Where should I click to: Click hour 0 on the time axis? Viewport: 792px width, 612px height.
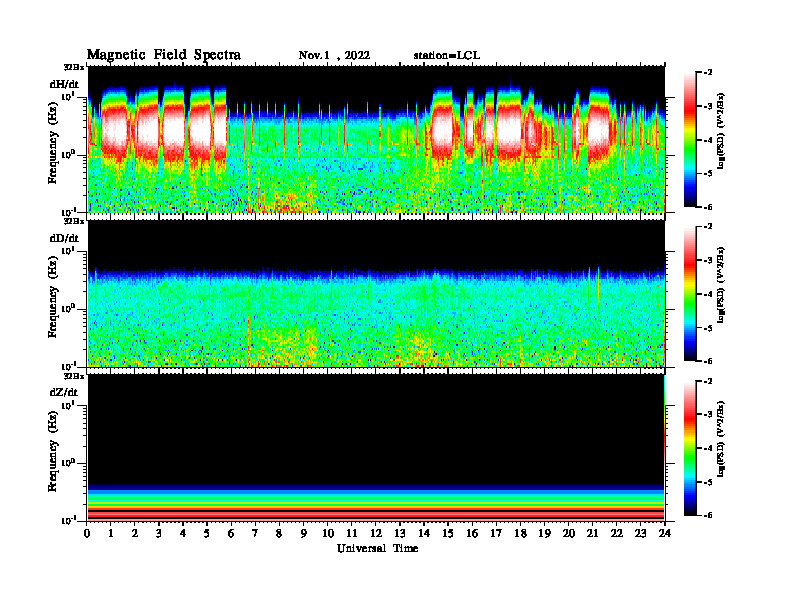pos(87,533)
